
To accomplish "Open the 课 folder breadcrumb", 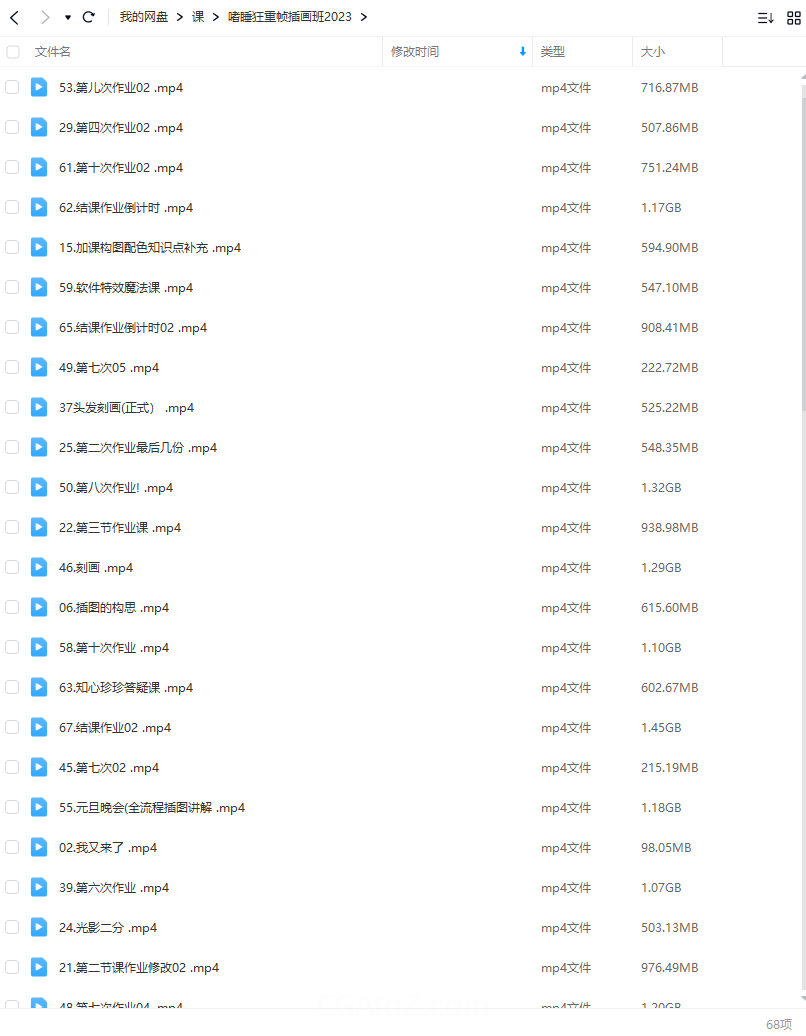I will tap(198, 17).
